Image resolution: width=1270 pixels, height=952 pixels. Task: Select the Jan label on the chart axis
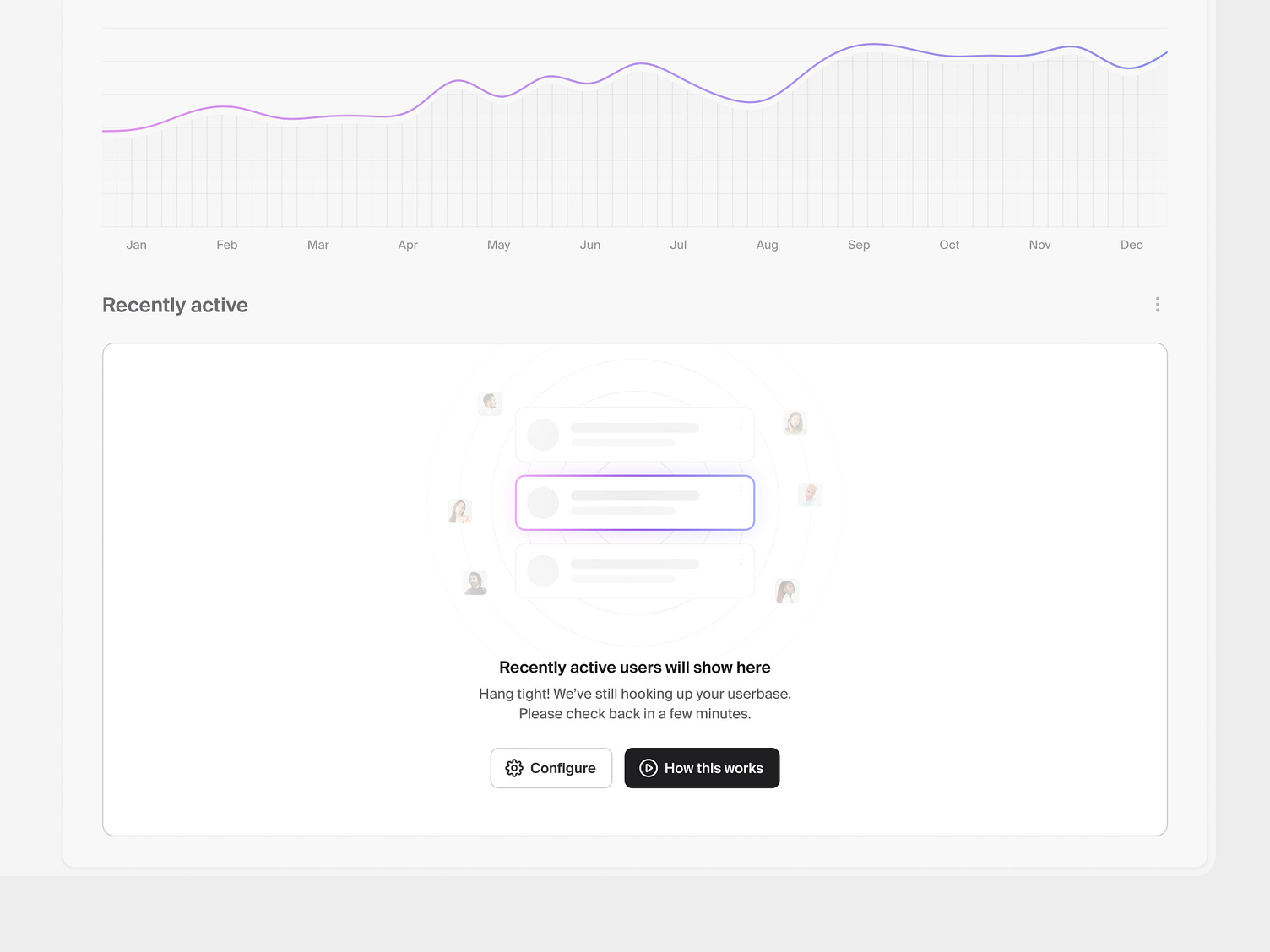click(136, 245)
